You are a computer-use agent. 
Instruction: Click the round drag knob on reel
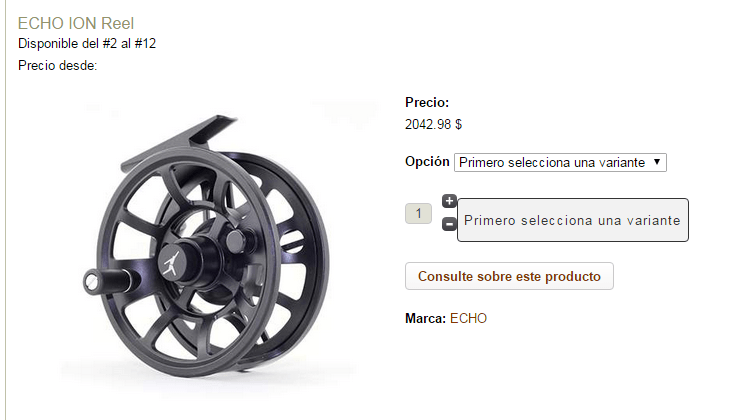(235, 241)
